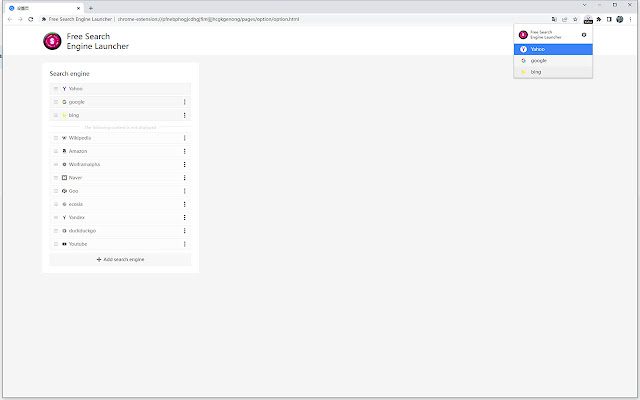Click the share page icon in address bar
This screenshot has height=400, width=640.
click(x=564, y=19)
